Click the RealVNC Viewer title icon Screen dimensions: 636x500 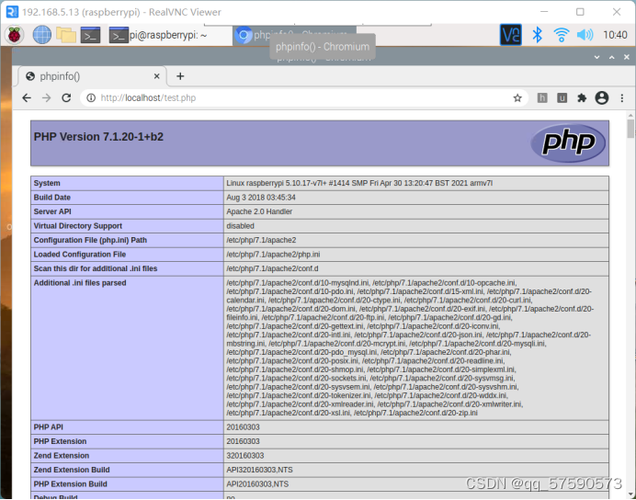(x=12, y=12)
